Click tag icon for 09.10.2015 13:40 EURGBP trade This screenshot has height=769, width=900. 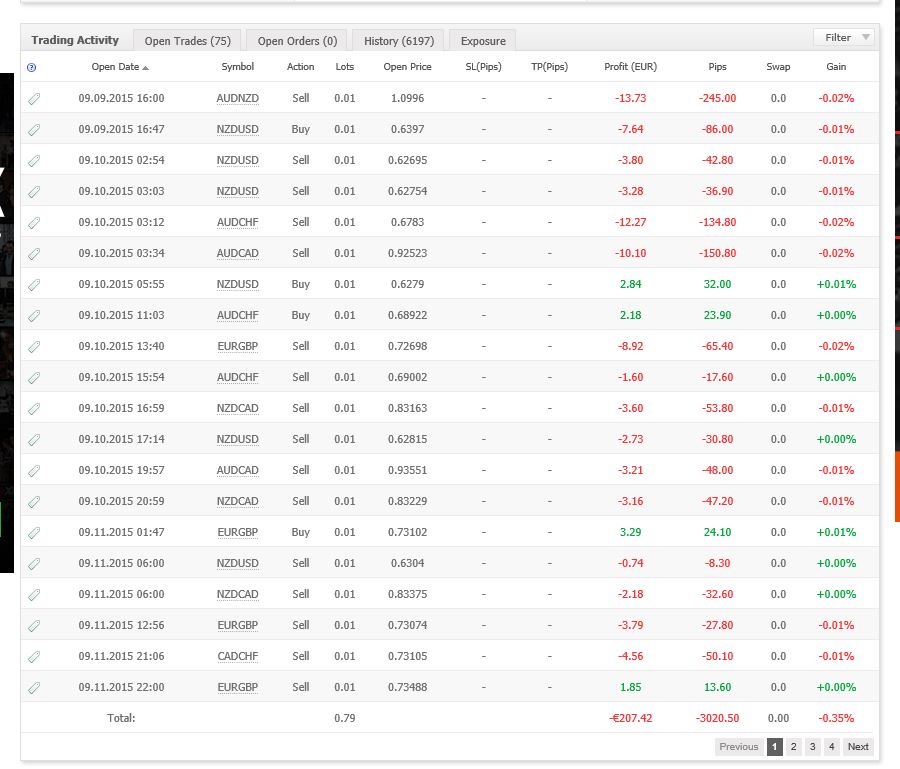[x=34, y=346]
